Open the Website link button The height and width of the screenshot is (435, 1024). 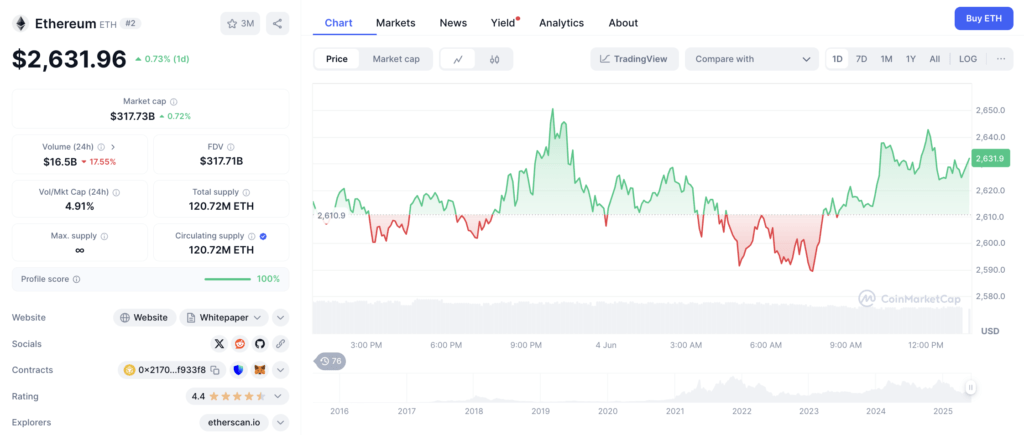point(144,317)
